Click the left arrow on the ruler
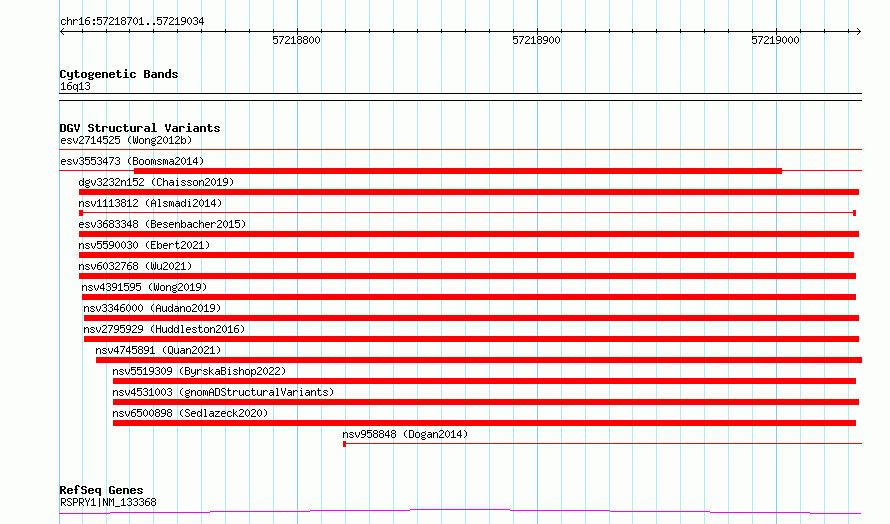The image size is (890, 524). [x=62, y=32]
